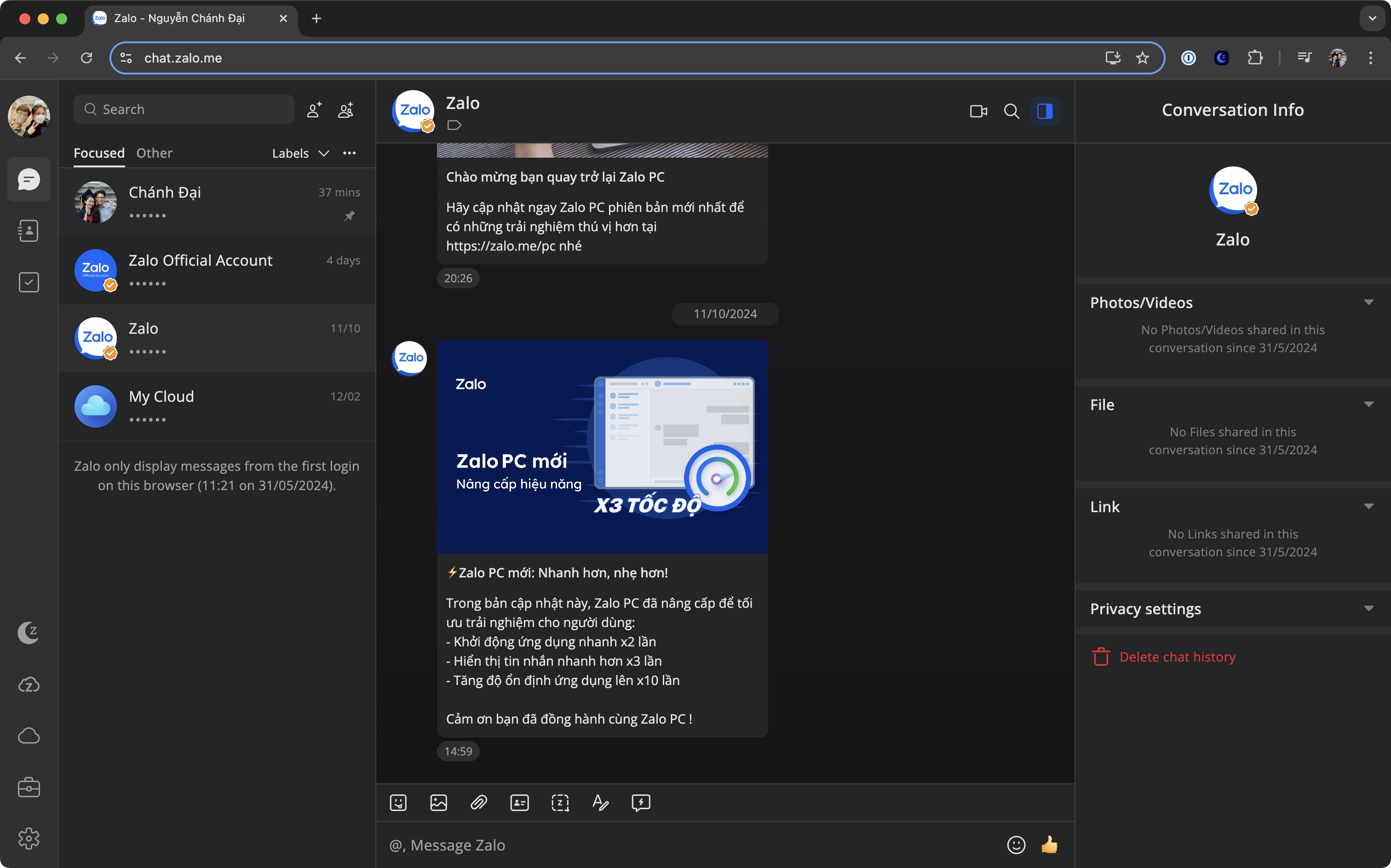The image size is (1391, 868).
Task: Click the label tag under Zalo name
Action: coord(454,125)
